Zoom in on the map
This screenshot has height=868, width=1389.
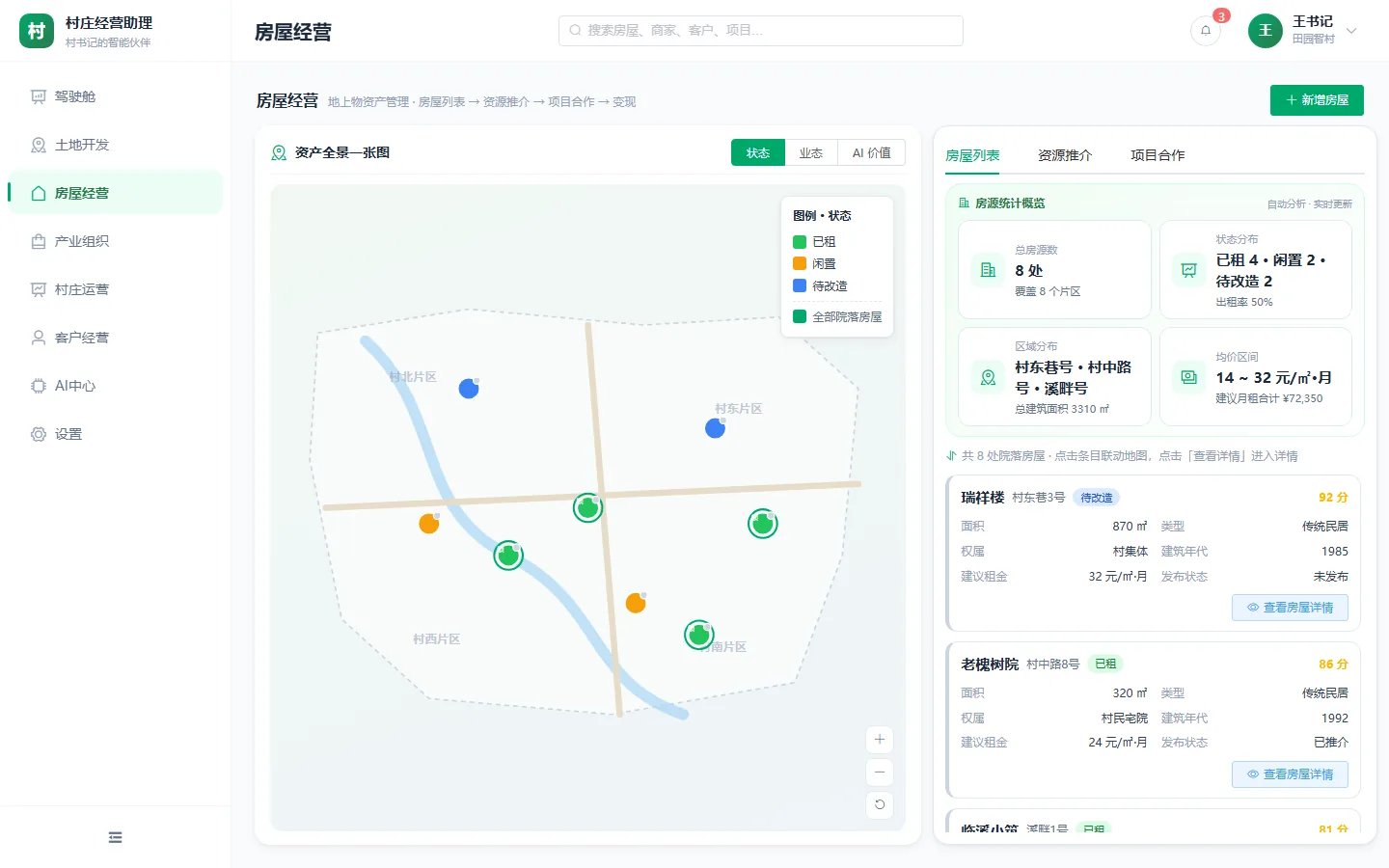[880, 740]
